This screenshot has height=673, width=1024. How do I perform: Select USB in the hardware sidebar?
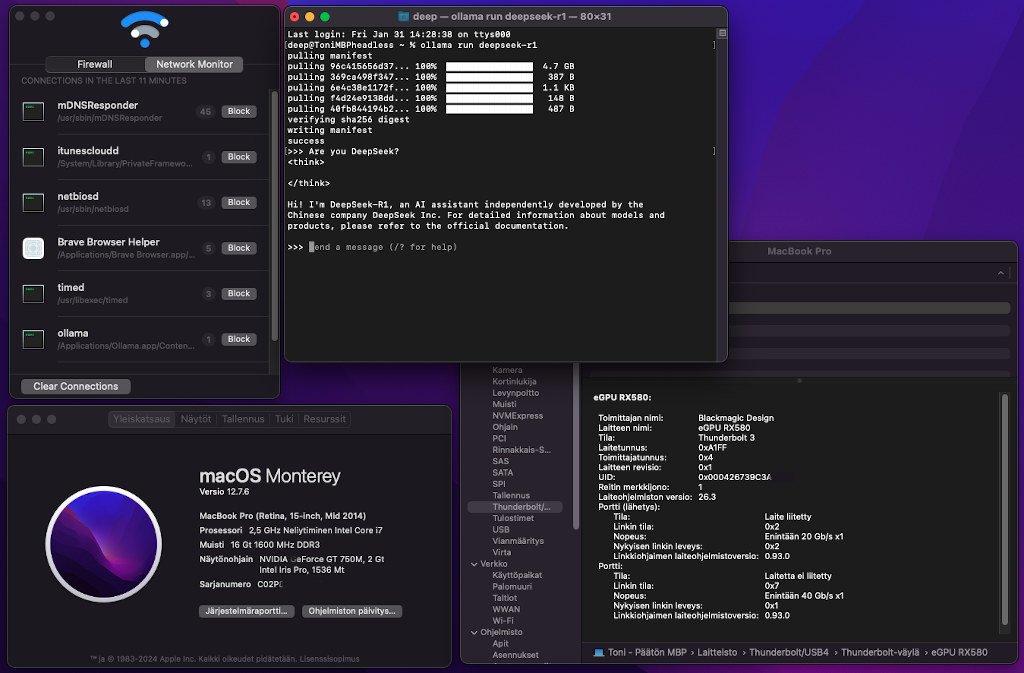tap(501, 529)
